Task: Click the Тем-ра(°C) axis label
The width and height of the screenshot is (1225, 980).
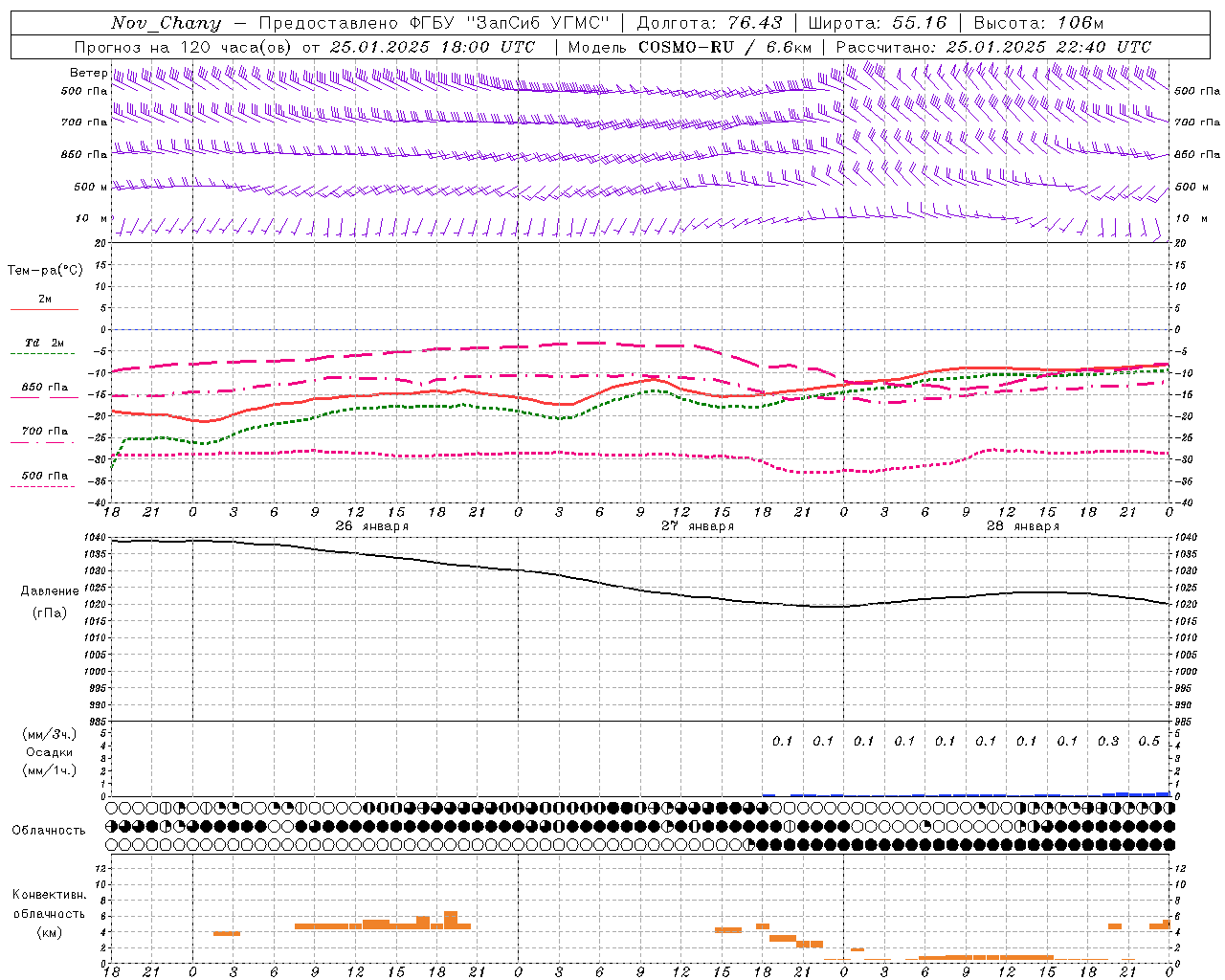Action: (45, 271)
